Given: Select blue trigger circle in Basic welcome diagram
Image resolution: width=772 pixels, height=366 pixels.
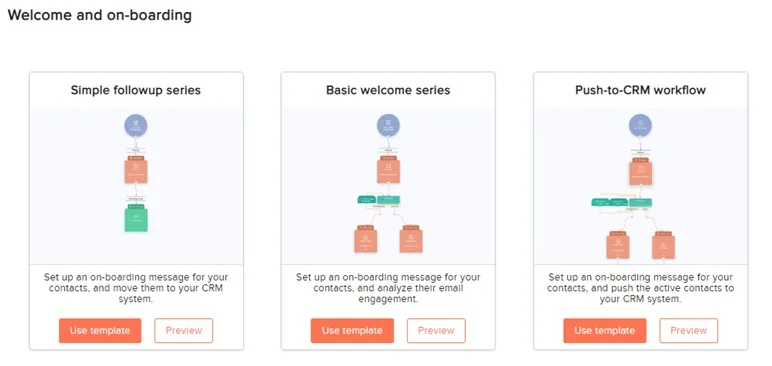Looking at the screenshot, I should 388,125.
